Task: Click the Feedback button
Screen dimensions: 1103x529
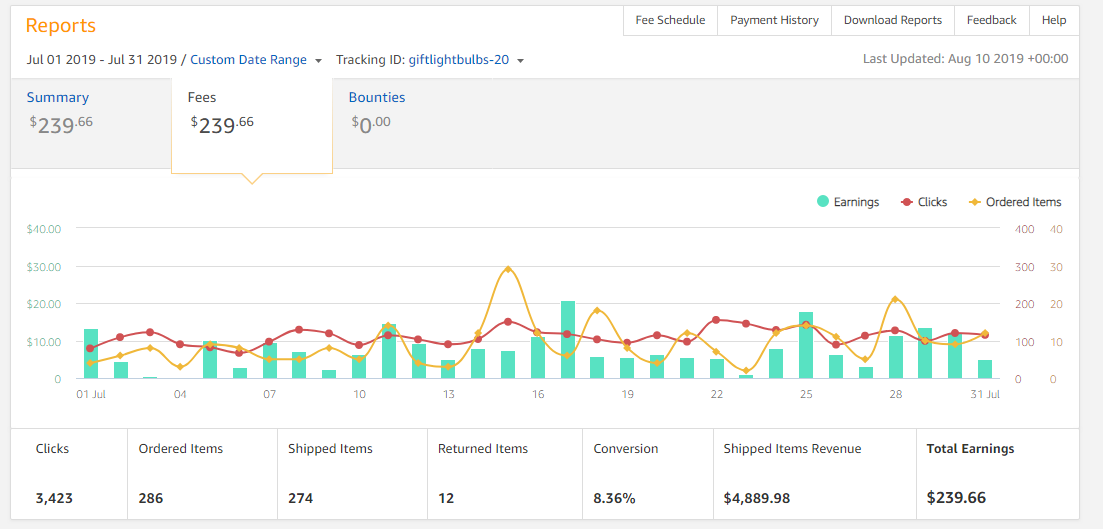Action: pyautogui.click(x=991, y=20)
